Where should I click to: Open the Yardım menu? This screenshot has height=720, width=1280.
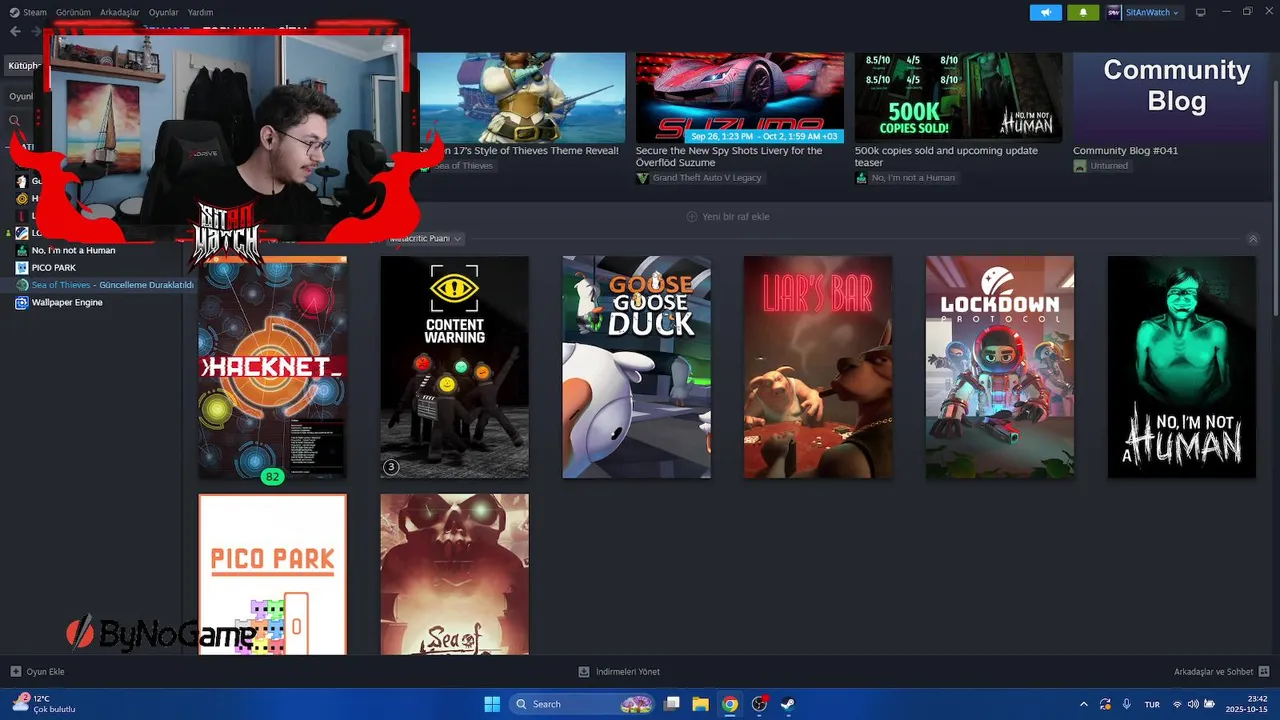[201, 12]
